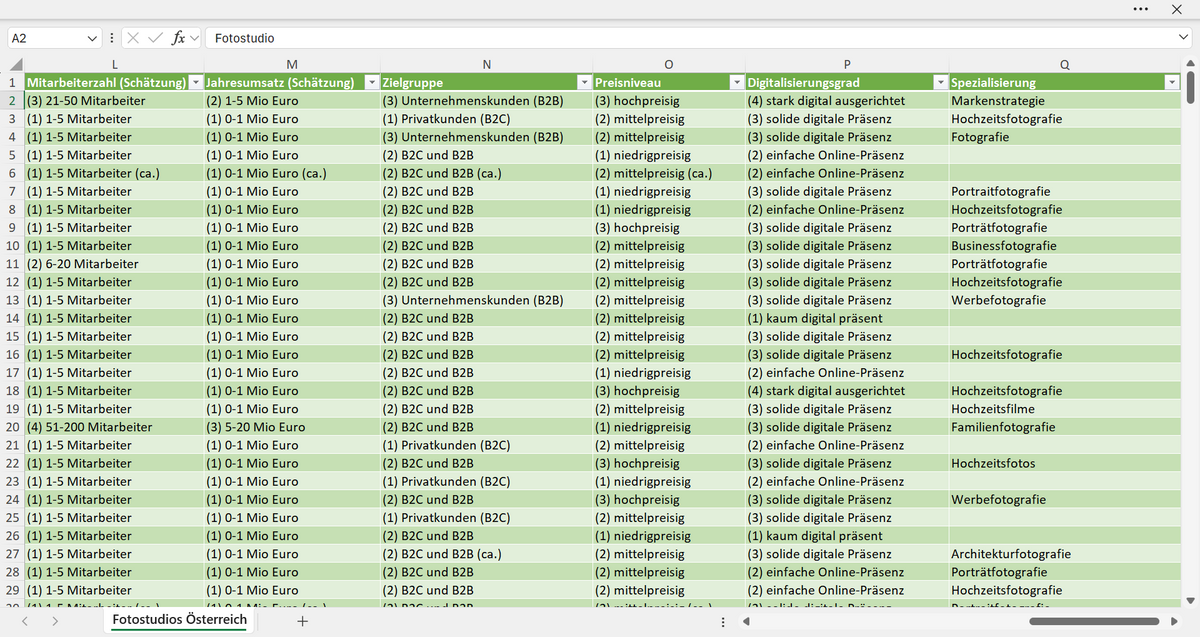1200x637 pixels.
Task: Confirm entry with the checkmark icon
Action: pyautogui.click(x=155, y=38)
